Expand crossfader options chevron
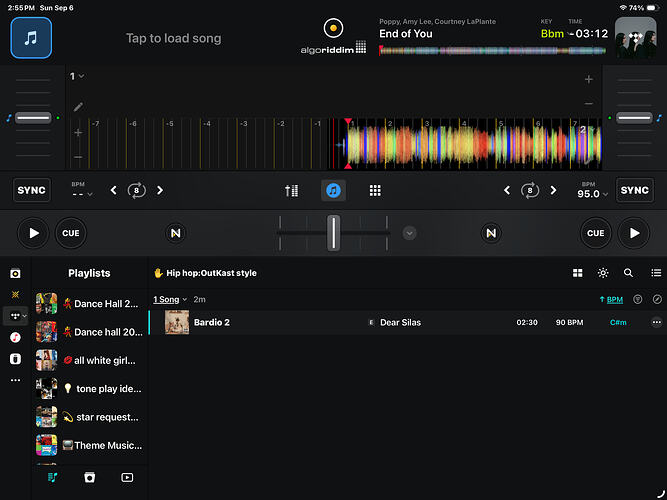Viewport: 667px width, 500px height. coord(409,233)
